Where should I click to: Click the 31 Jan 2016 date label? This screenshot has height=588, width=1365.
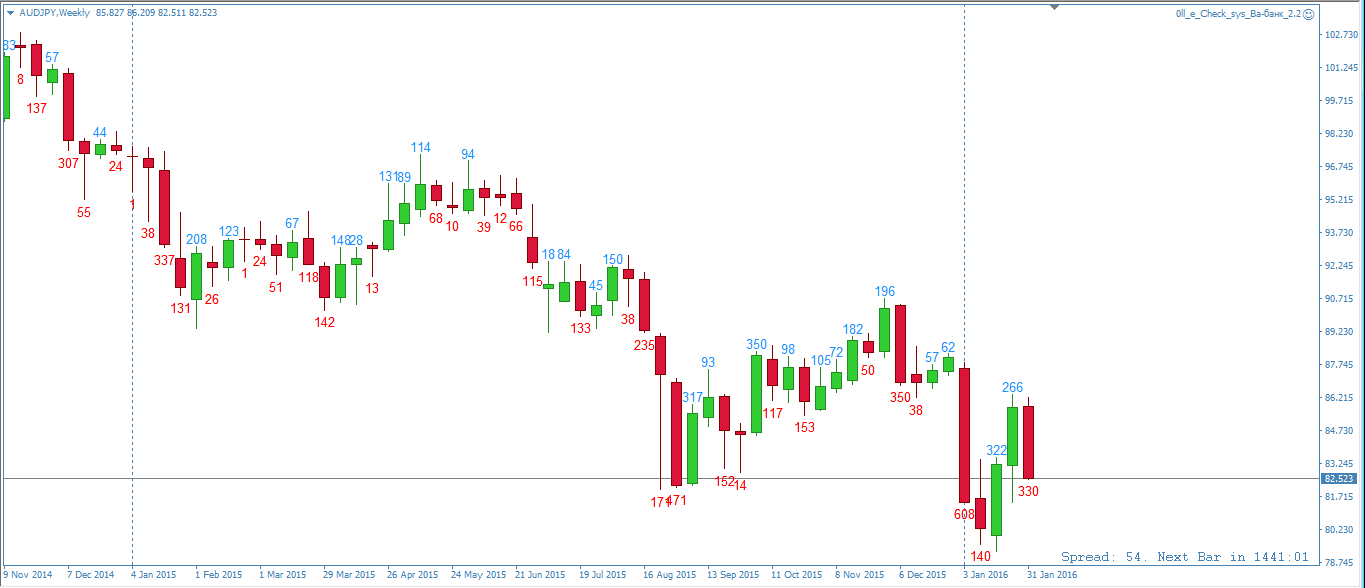pos(1053,575)
